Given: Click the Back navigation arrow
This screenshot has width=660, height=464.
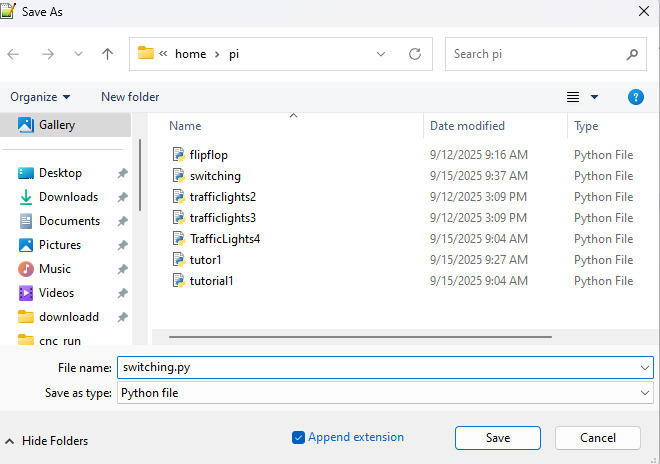Looking at the screenshot, I should point(14,54).
